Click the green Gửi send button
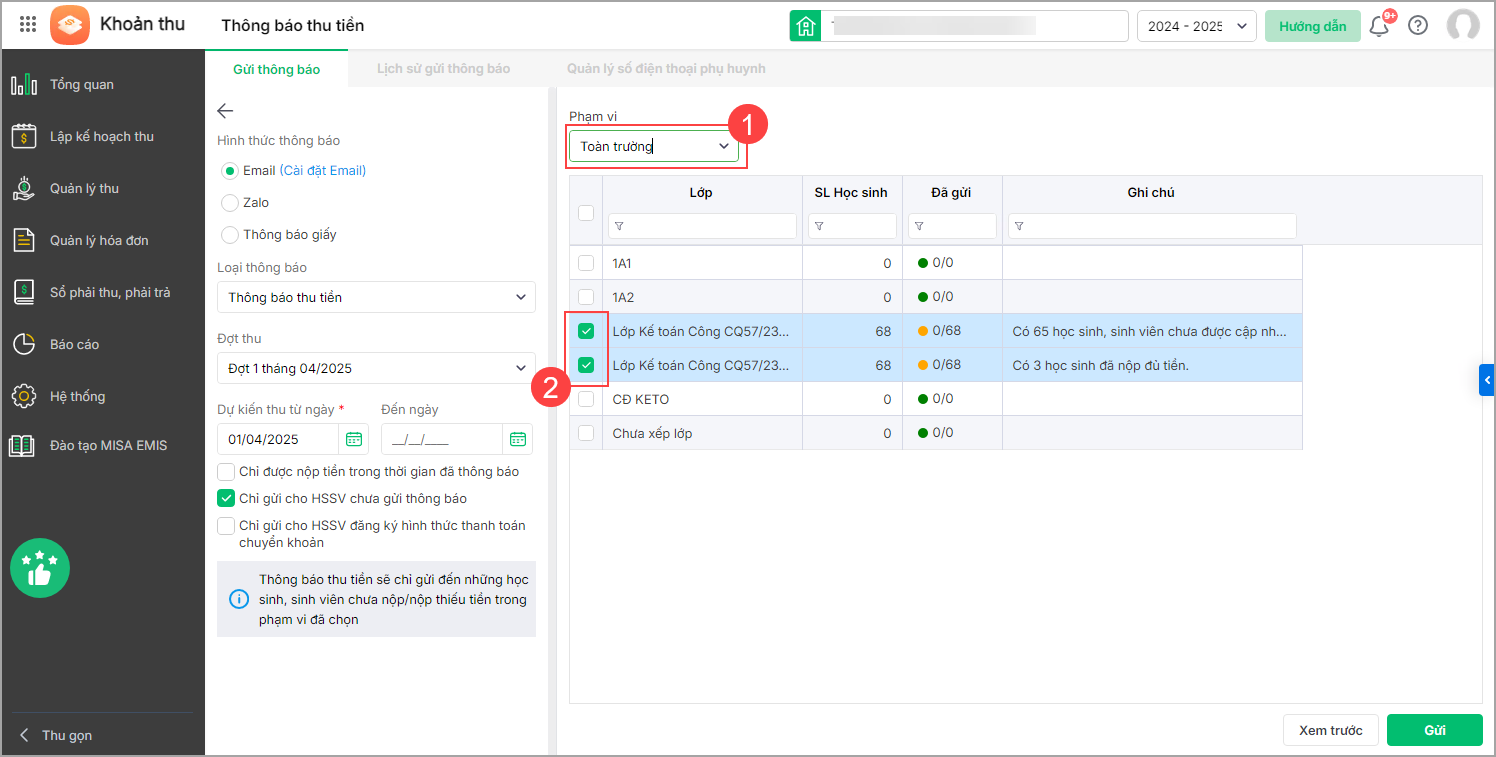Screen dimensions: 1496x757 tap(1435, 730)
